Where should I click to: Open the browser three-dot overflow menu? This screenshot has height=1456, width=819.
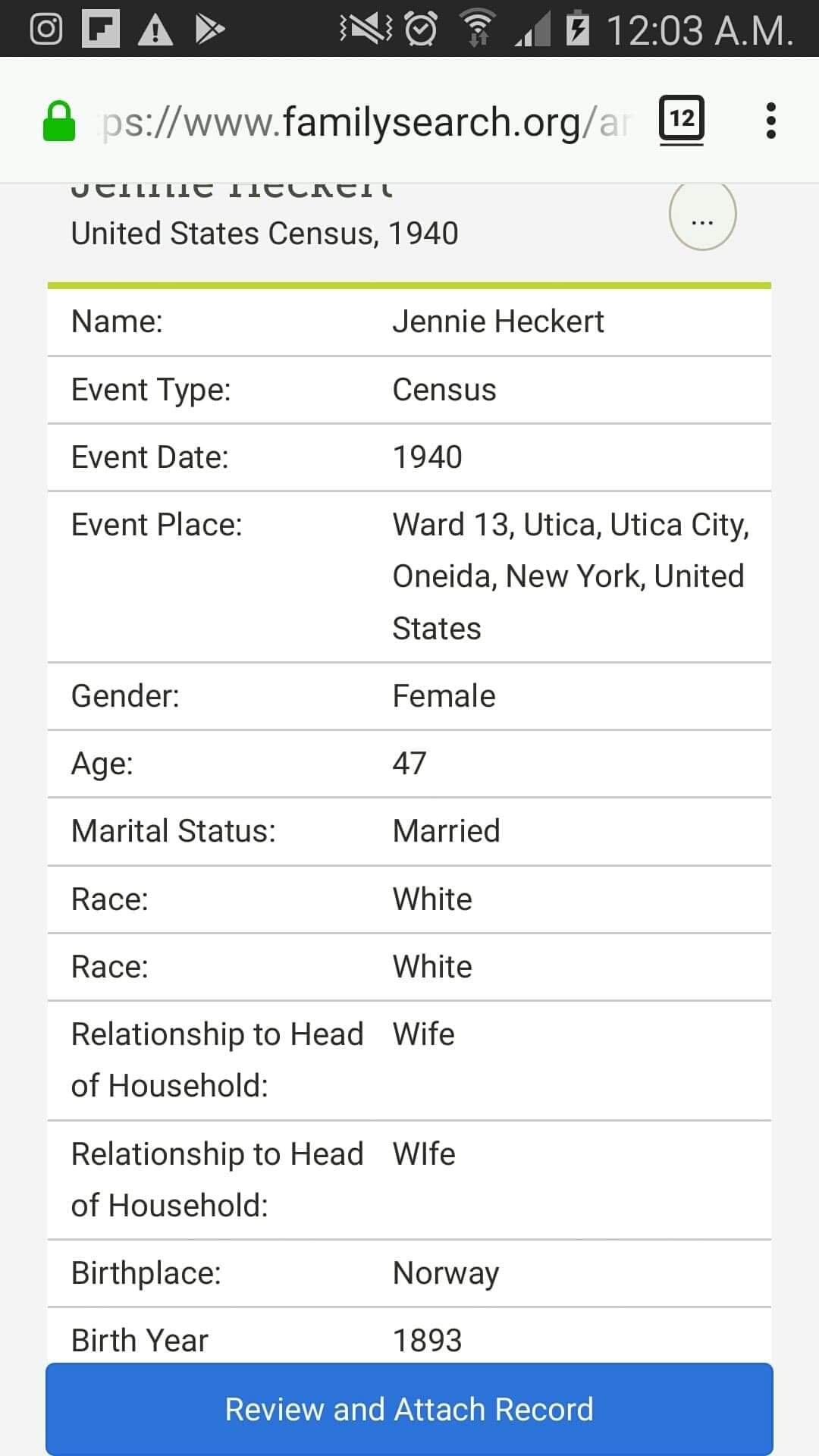(770, 121)
